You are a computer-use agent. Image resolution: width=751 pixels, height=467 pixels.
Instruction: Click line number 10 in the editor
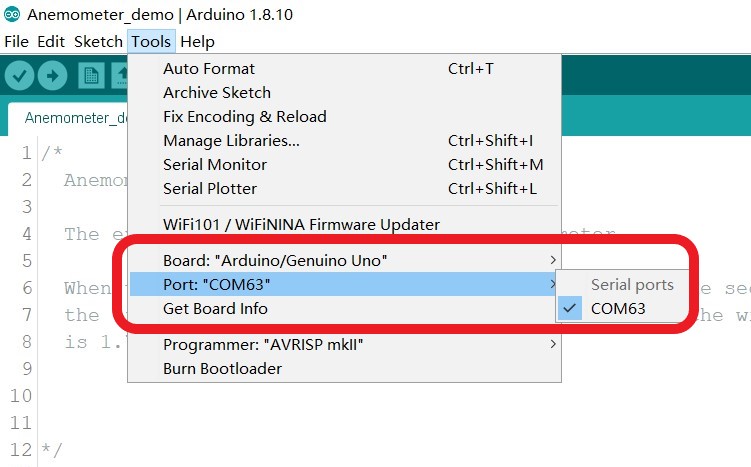(21, 396)
